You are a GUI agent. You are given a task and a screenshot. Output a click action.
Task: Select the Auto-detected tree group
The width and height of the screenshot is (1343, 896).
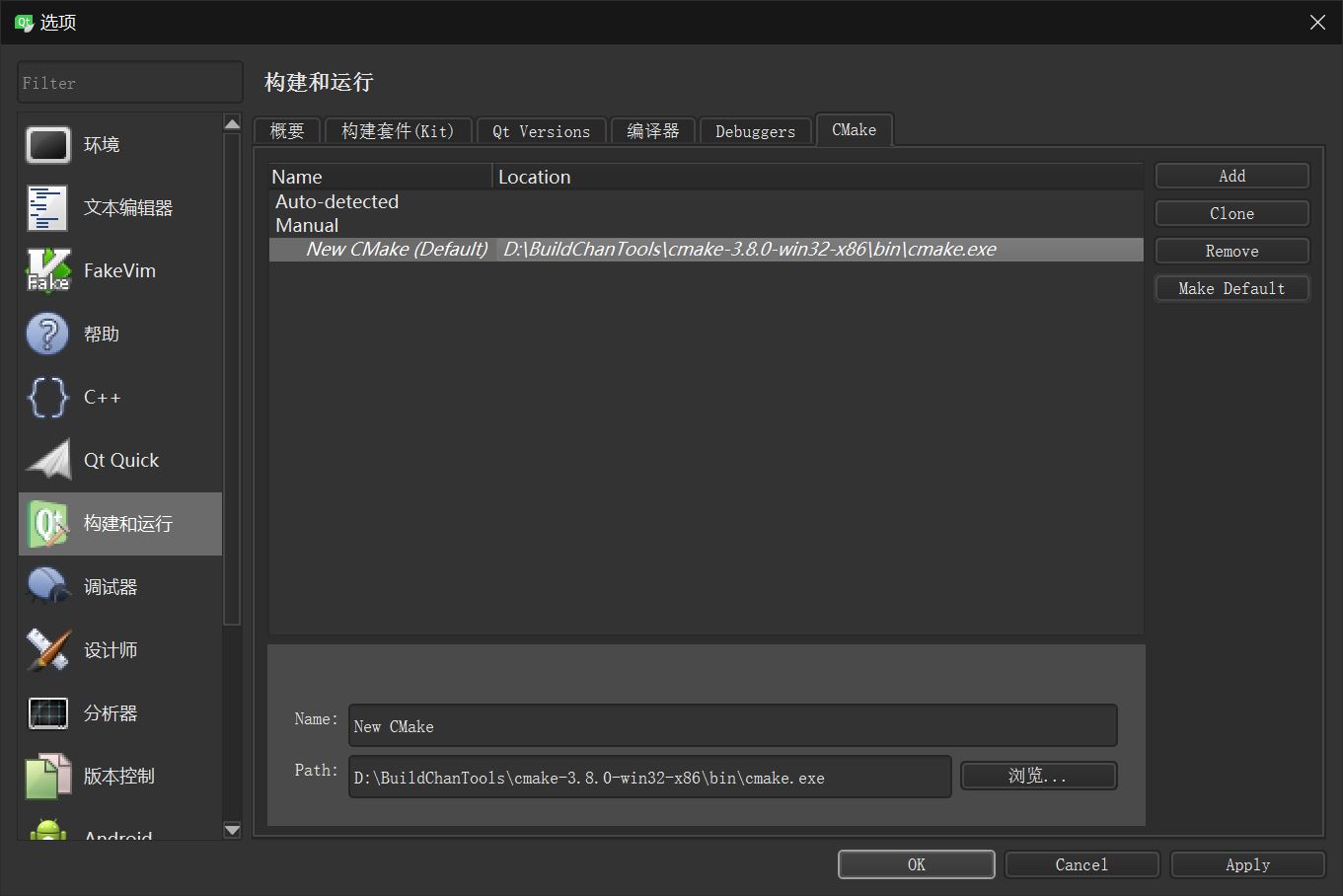pyautogui.click(x=337, y=202)
